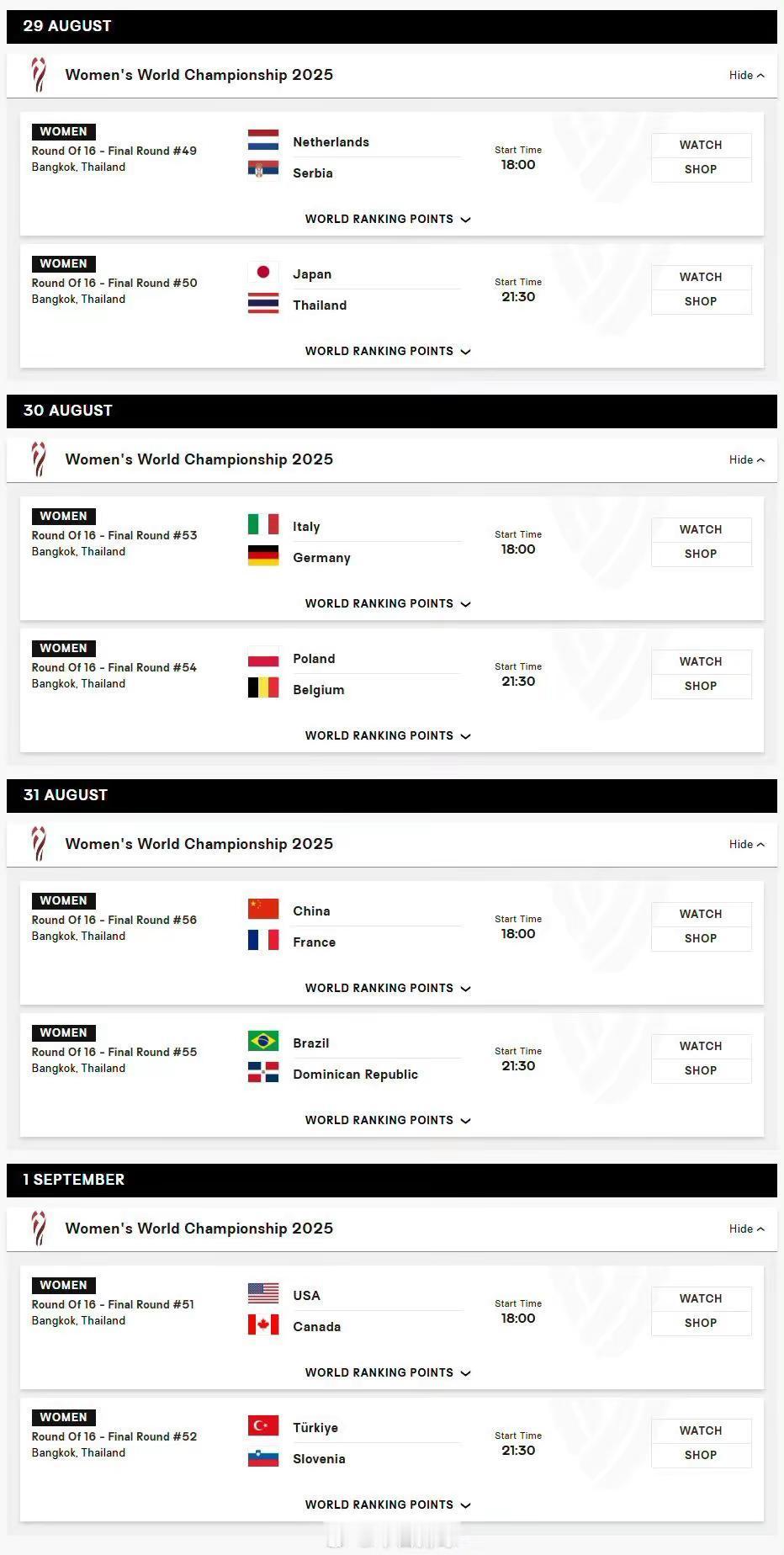Select the Dominican Republic team name
This screenshot has height=1555, width=784.
point(355,1075)
